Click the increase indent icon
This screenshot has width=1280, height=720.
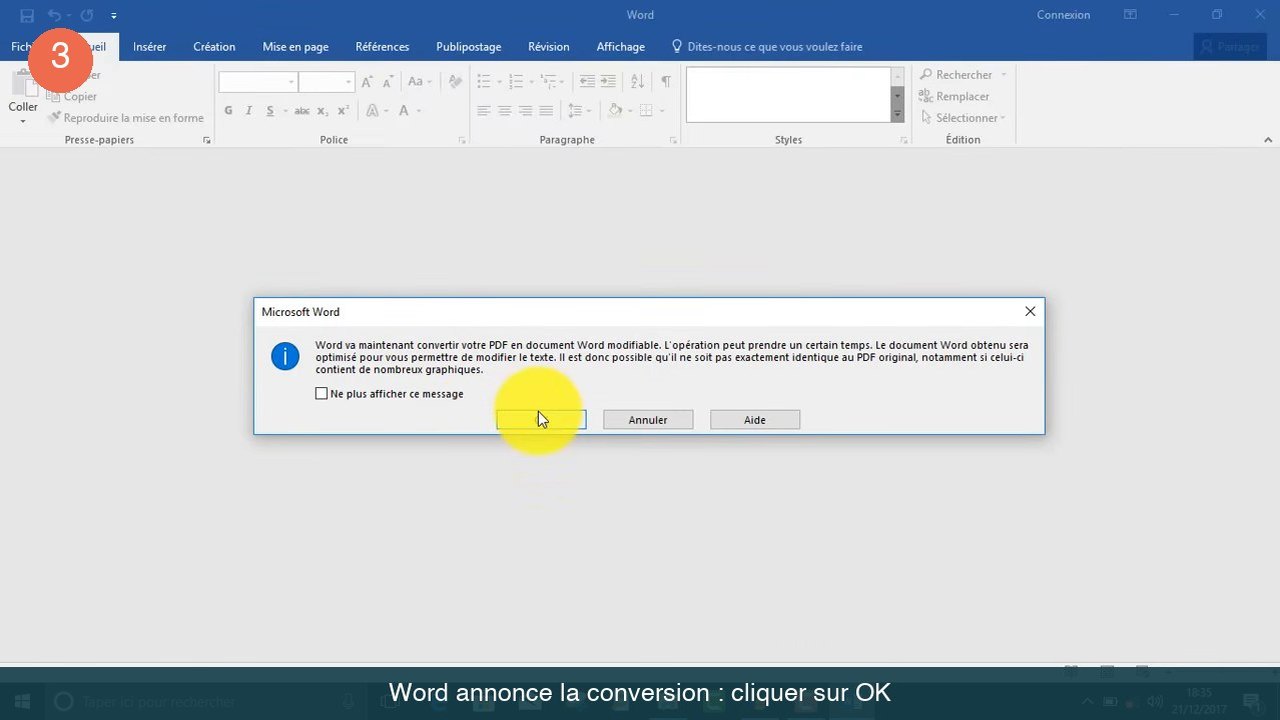(608, 82)
